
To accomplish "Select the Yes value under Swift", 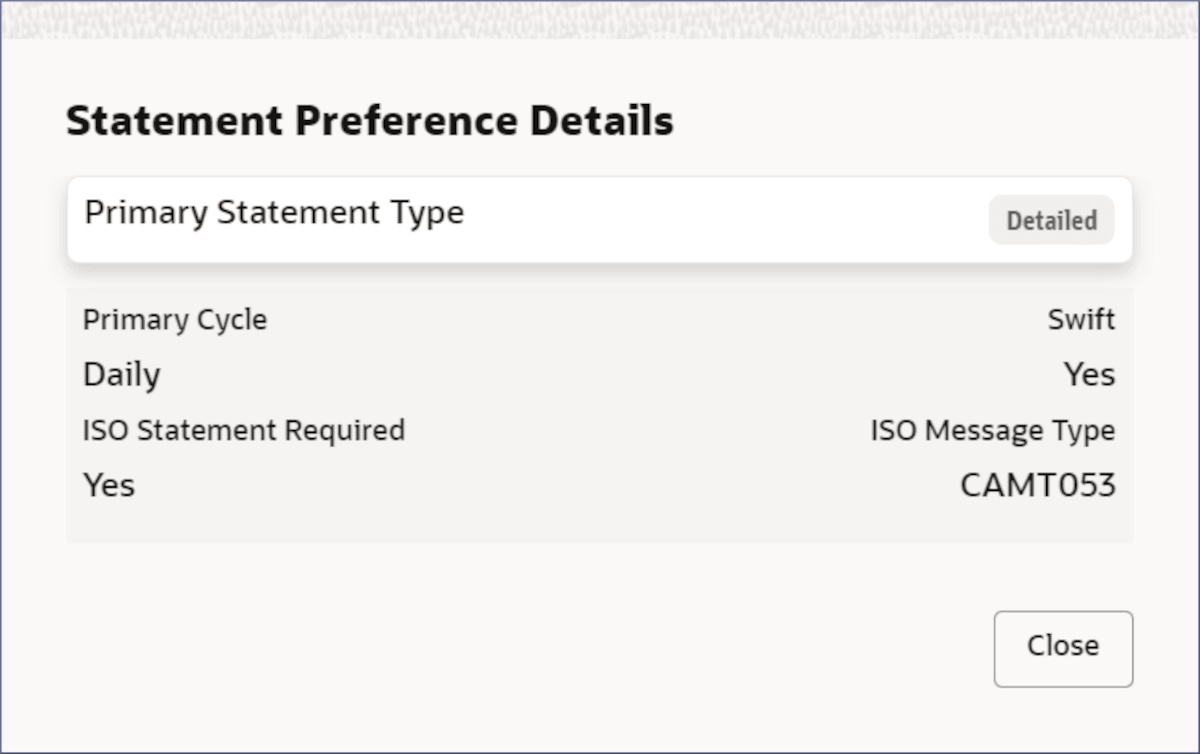I will pyautogui.click(x=1089, y=375).
